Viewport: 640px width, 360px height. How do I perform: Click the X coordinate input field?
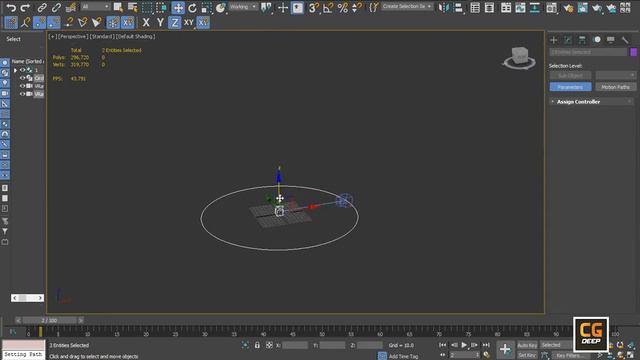tap(295, 345)
